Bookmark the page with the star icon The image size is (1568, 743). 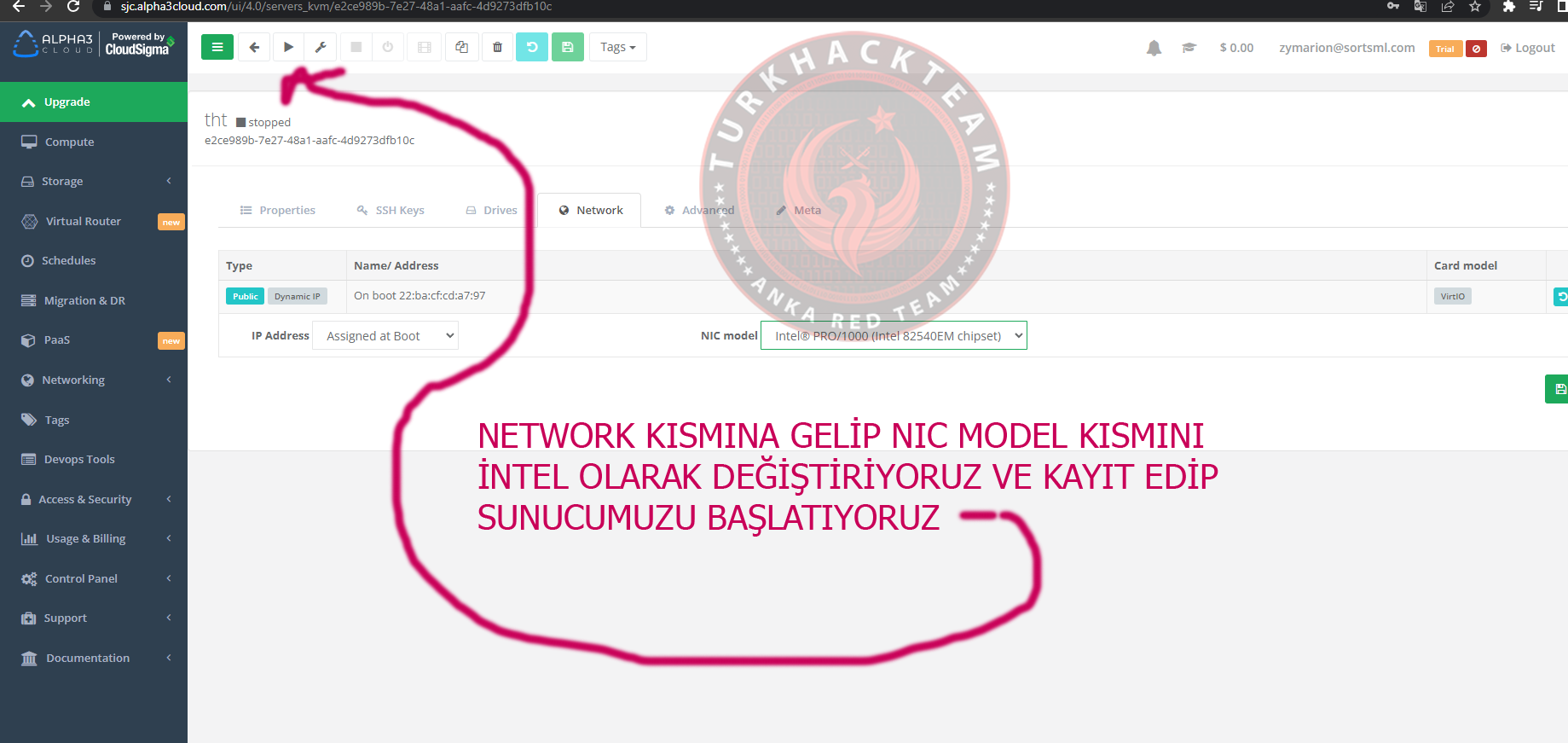click(1475, 7)
